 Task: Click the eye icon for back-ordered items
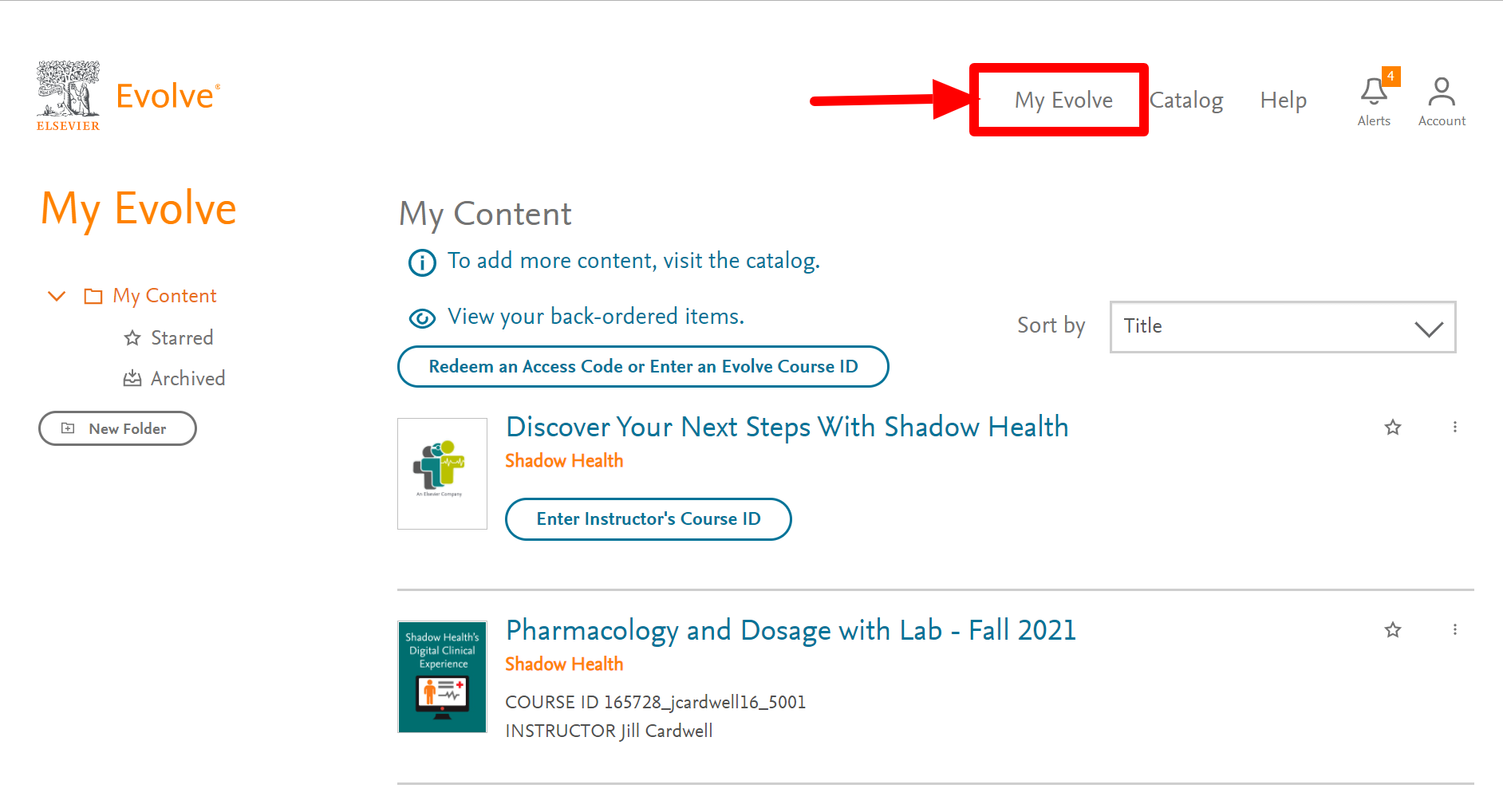pyautogui.click(x=422, y=318)
